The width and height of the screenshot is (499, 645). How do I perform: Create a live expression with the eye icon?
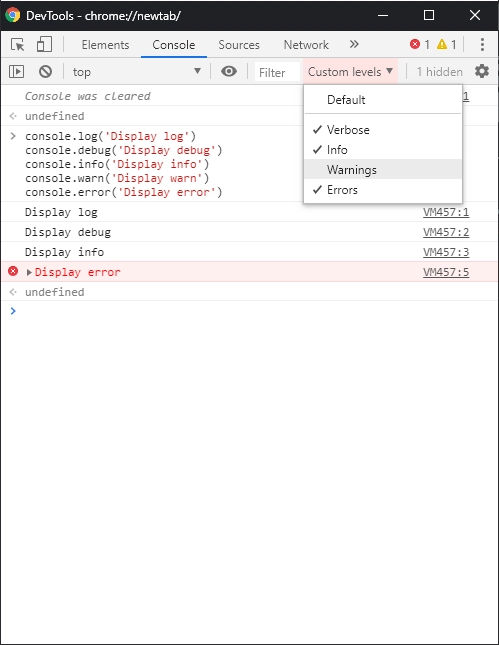click(229, 72)
